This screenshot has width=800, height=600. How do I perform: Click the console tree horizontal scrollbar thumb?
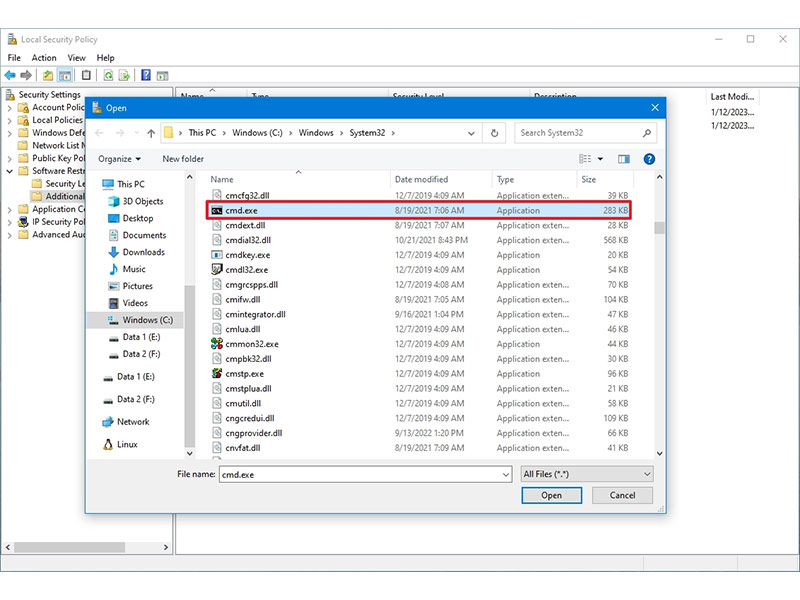[69, 547]
